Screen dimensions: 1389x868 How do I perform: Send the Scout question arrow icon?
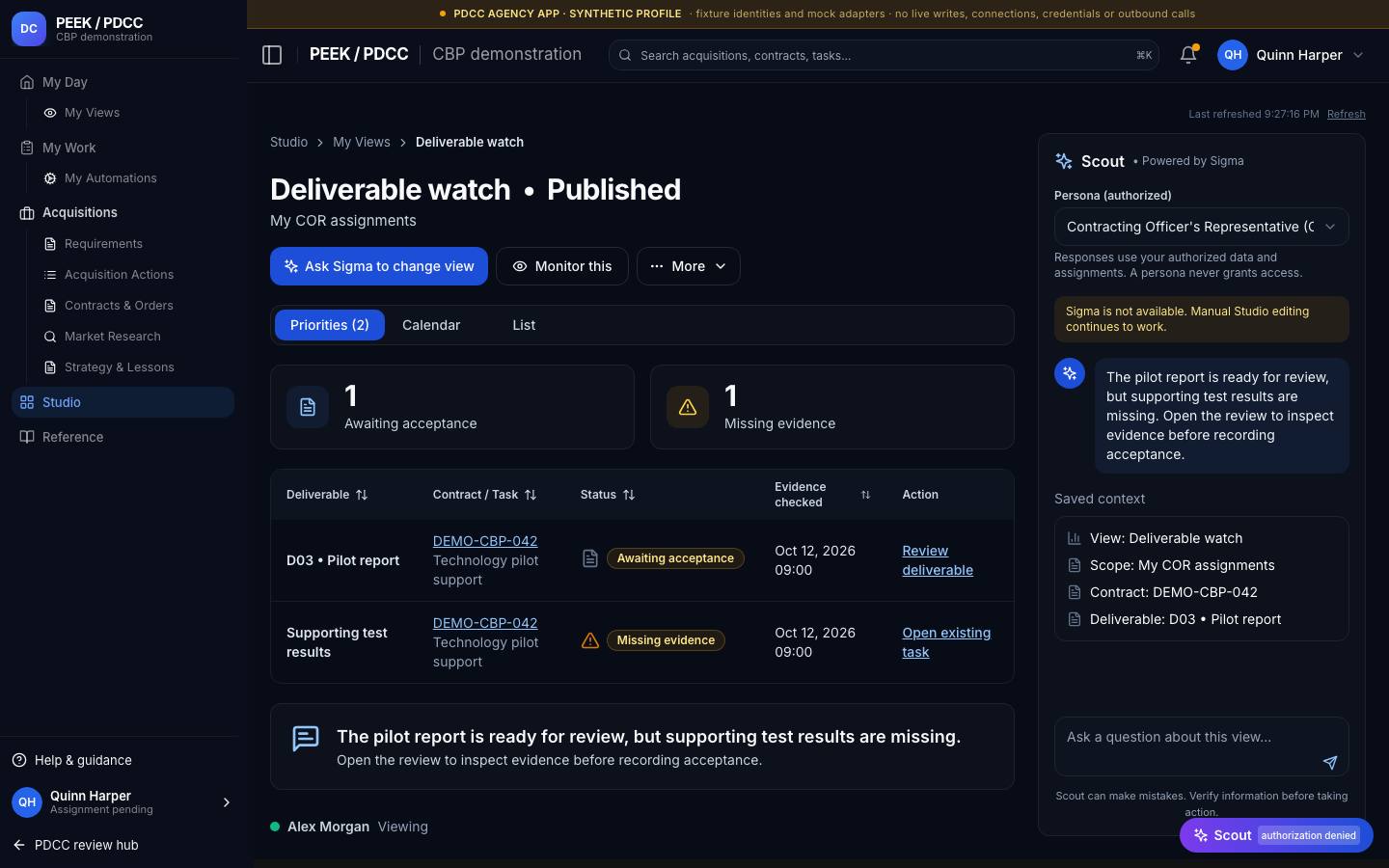pyautogui.click(x=1330, y=762)
